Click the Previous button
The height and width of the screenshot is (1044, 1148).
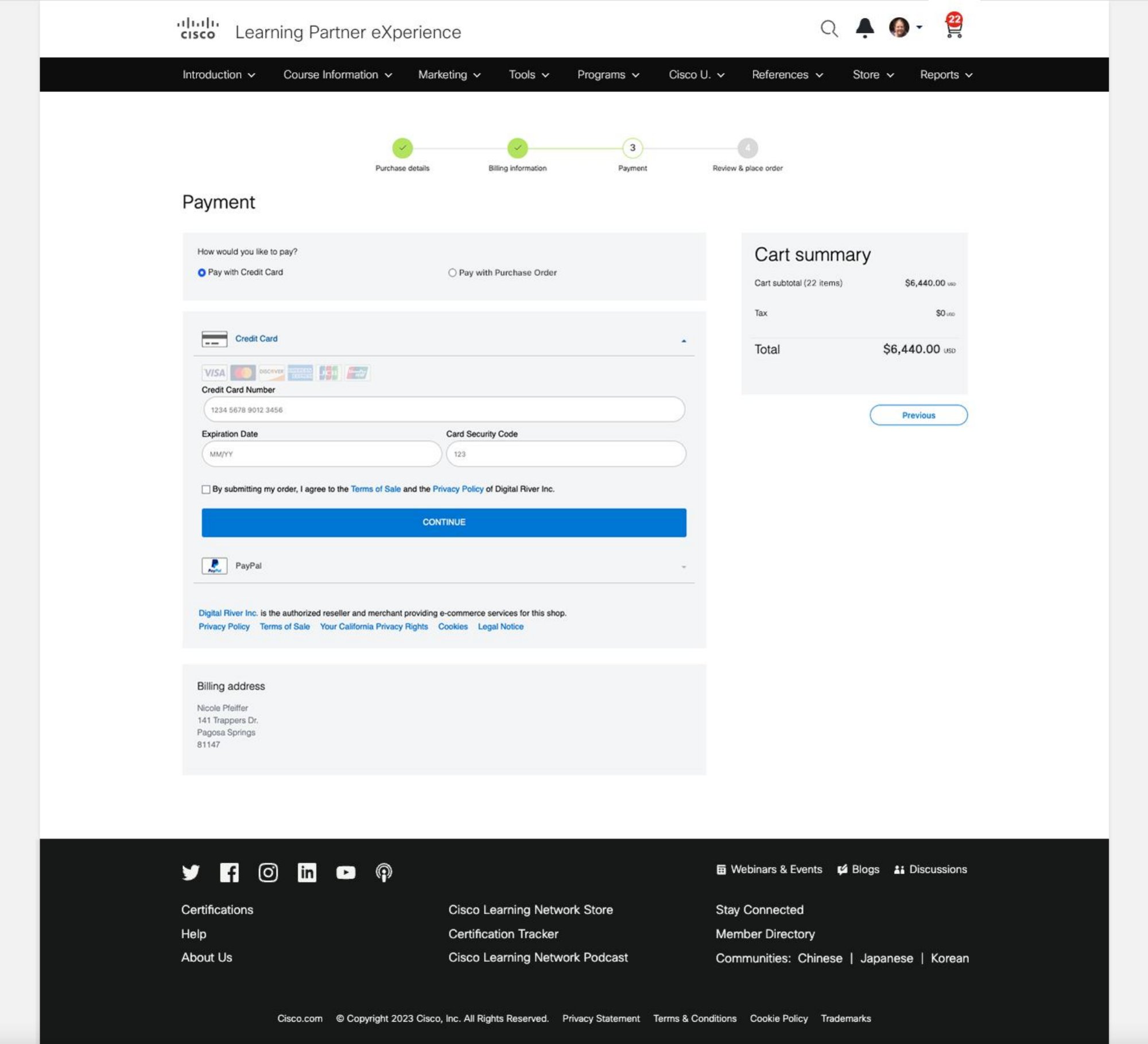click(918, 415)
